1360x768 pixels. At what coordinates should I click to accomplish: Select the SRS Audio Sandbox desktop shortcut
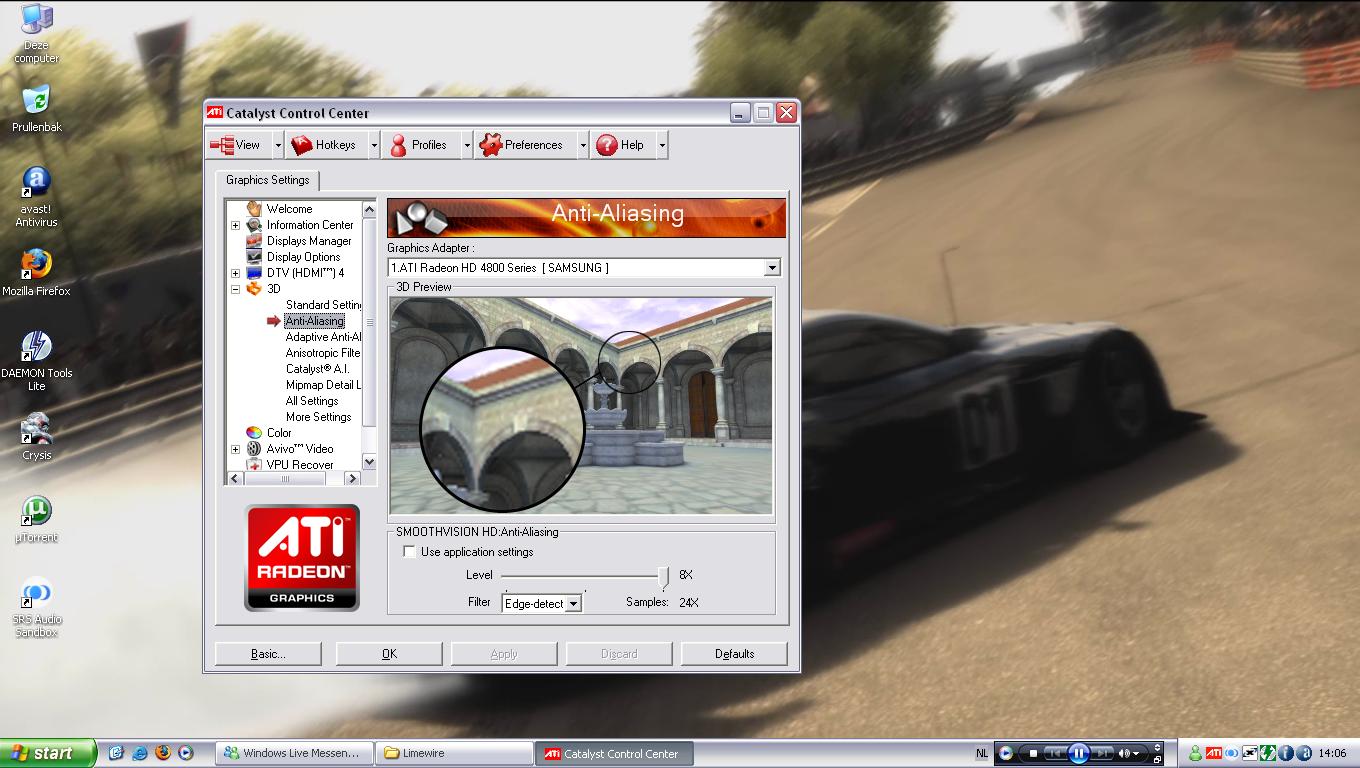pyautogui.click(x=36, y=609)
